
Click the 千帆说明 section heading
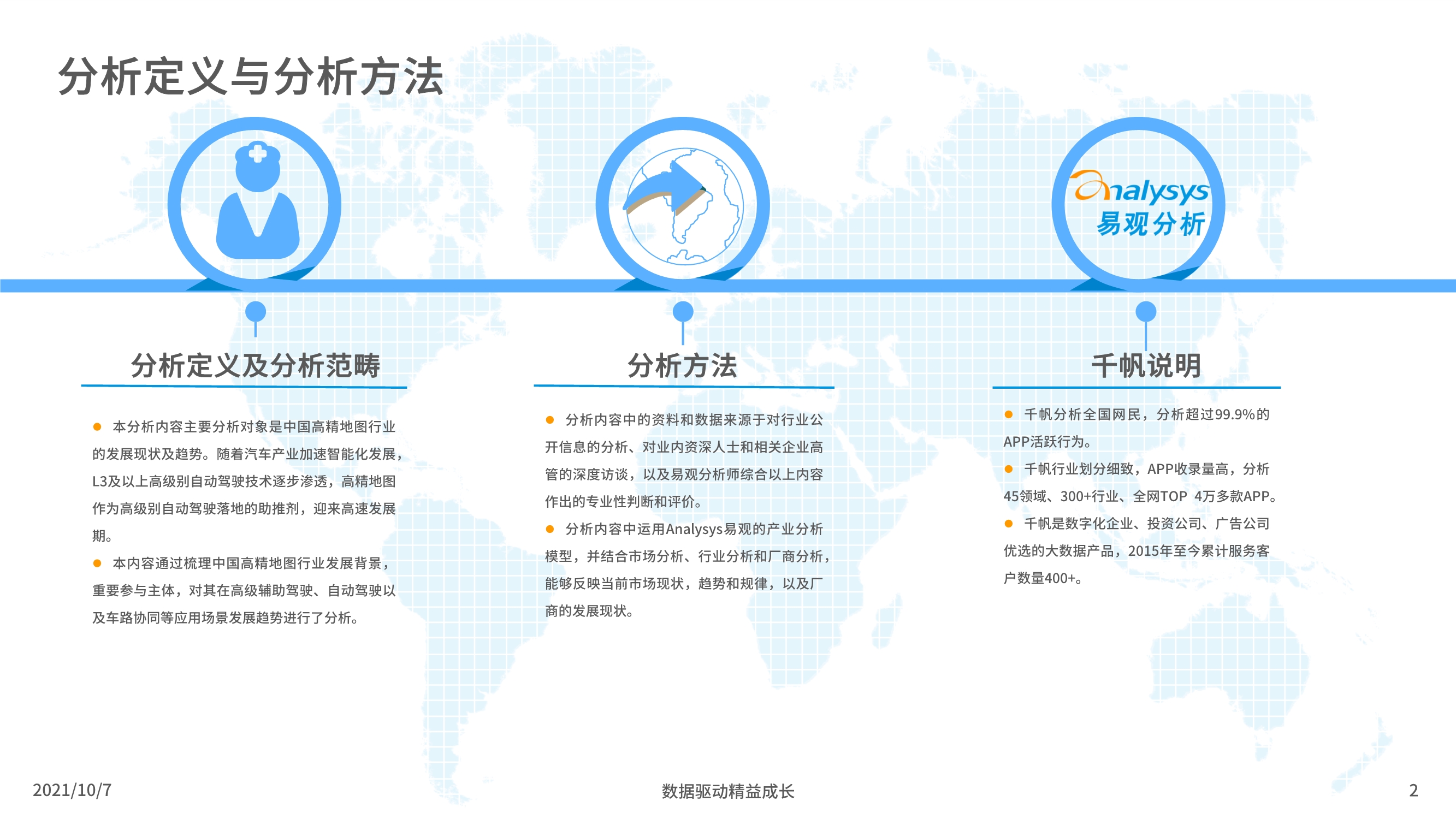pos(1146,365)
